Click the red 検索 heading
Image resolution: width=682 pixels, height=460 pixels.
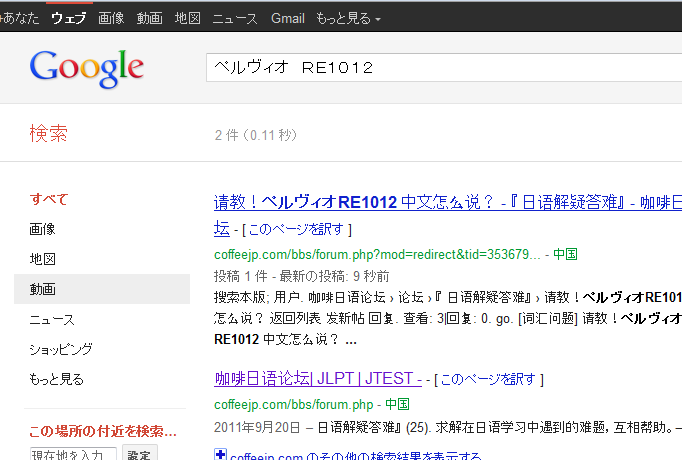pos(48,133)
